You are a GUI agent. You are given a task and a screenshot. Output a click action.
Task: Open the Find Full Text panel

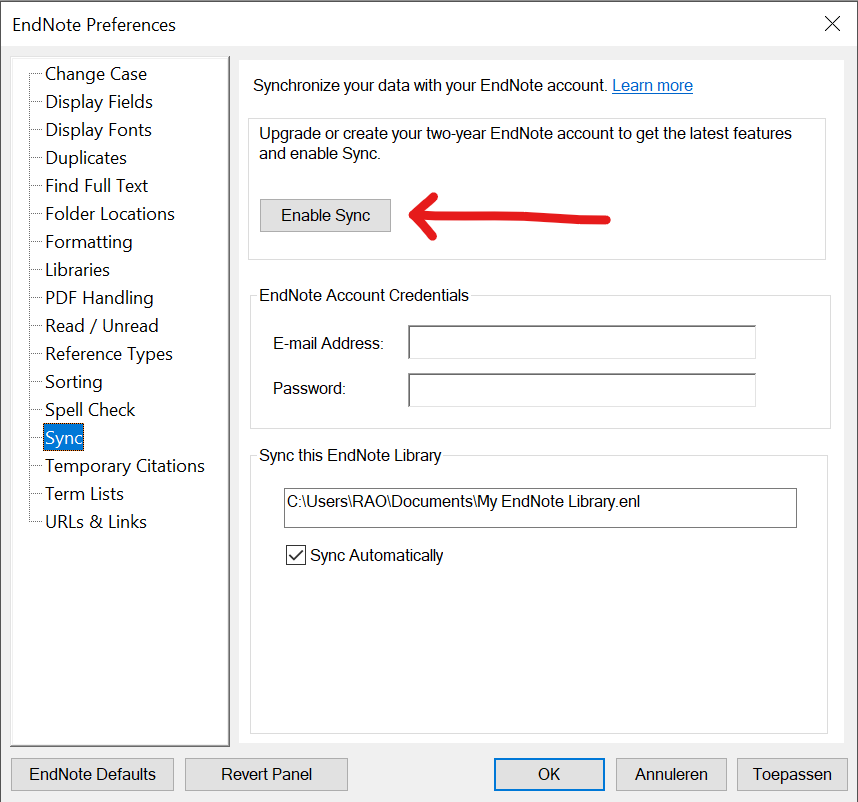point(96,186)
